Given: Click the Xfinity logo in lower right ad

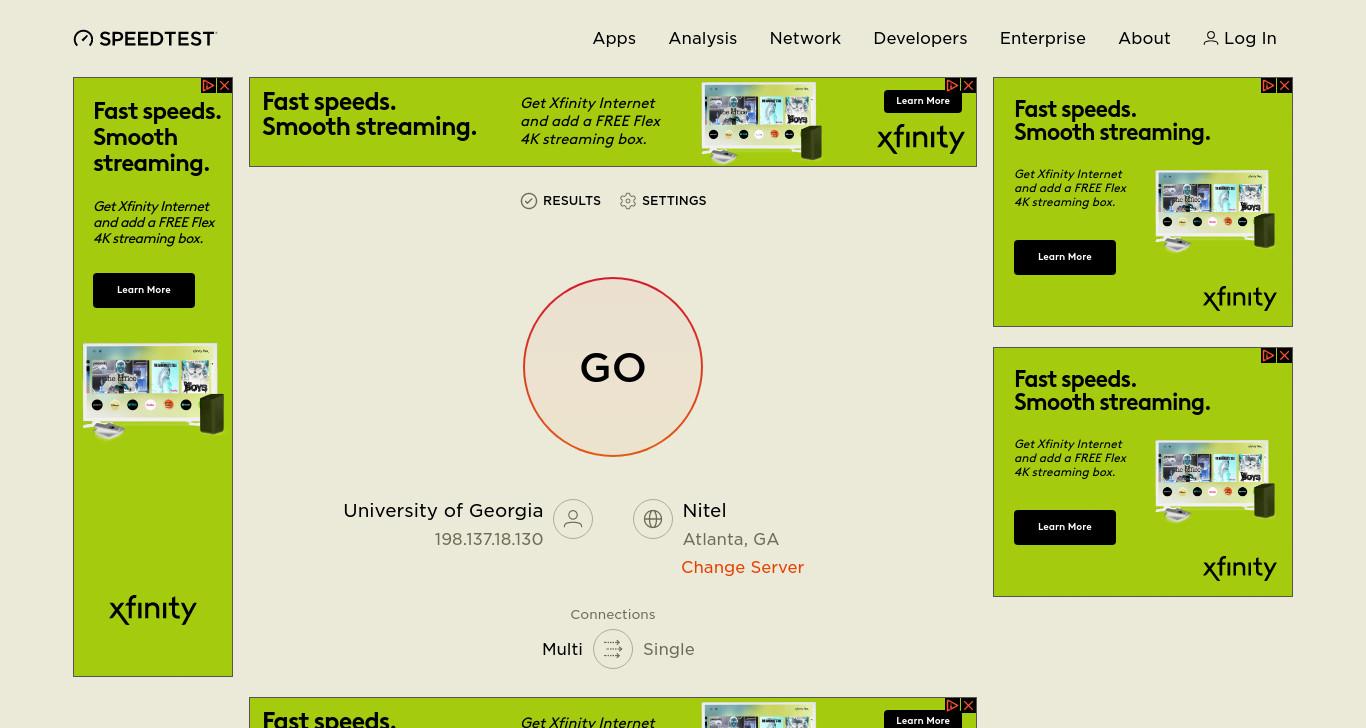Looking at the screenshot, I should point(1240,568).
